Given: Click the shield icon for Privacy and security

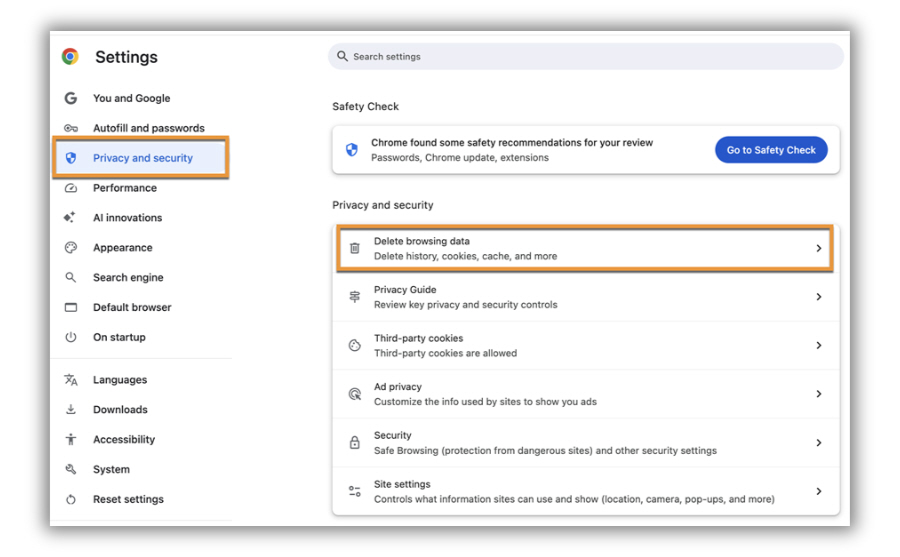Looking at the screenshot, I should (x=71, y=158).
